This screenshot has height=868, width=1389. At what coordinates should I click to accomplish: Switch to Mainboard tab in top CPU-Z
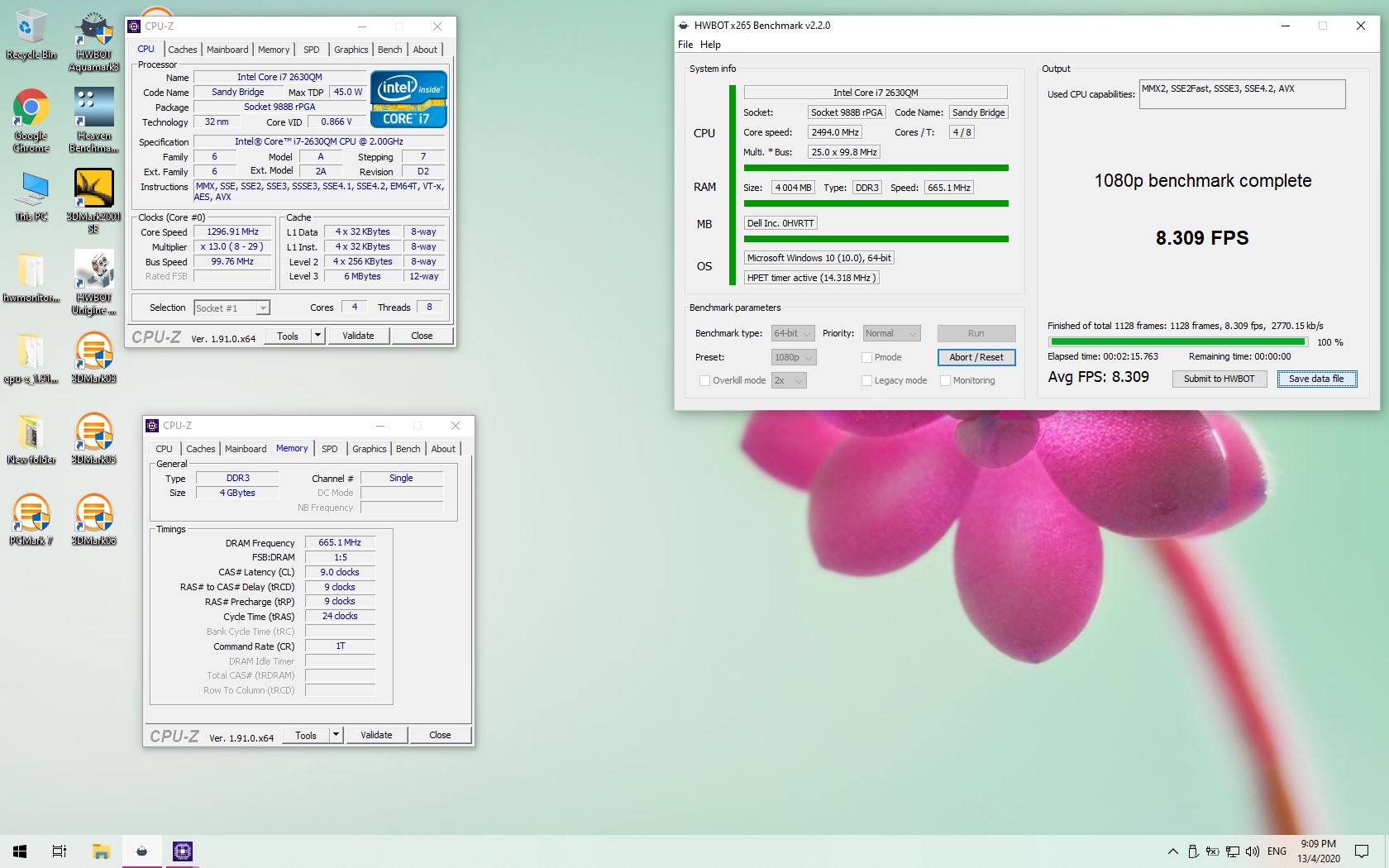pyautogui.click(x=227, y=50)
